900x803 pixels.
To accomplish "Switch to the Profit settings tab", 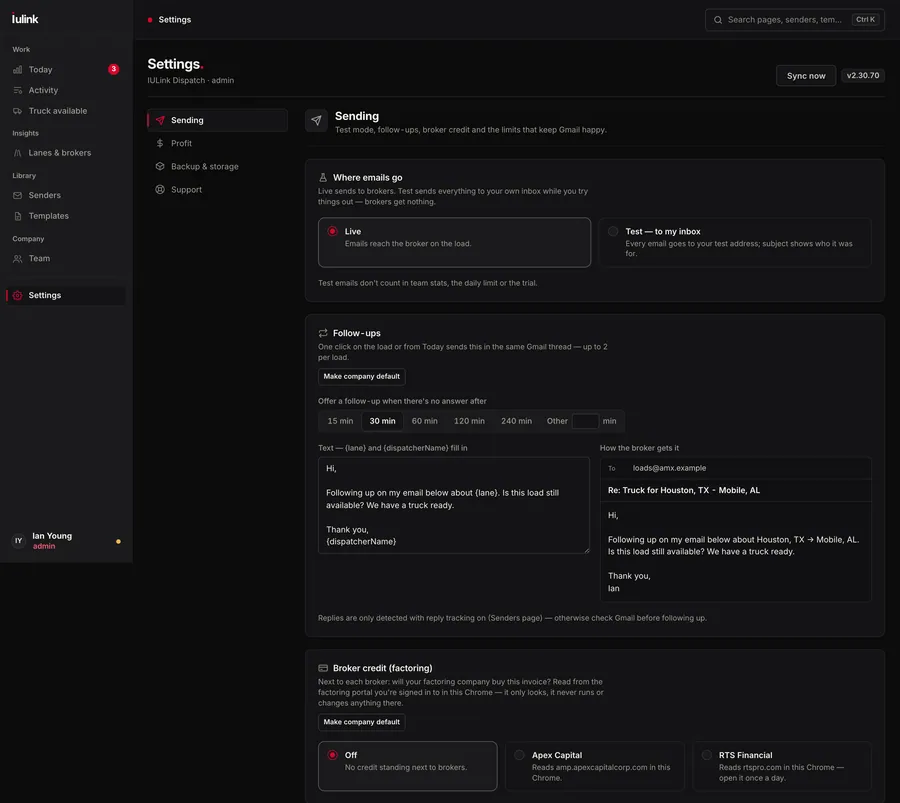I will (x=218, y=143).
